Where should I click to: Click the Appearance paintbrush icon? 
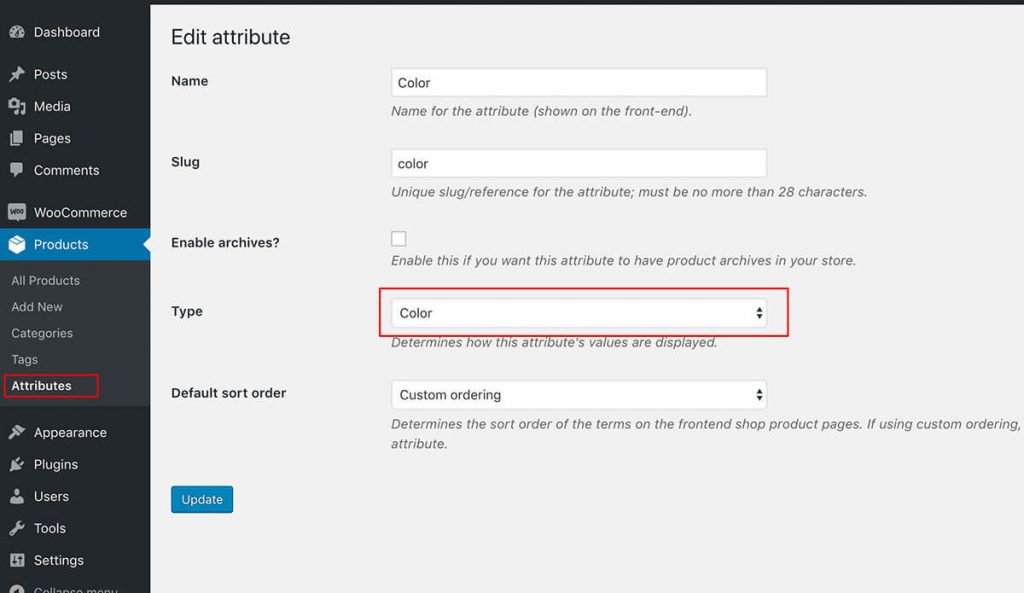tap(17, 432)
